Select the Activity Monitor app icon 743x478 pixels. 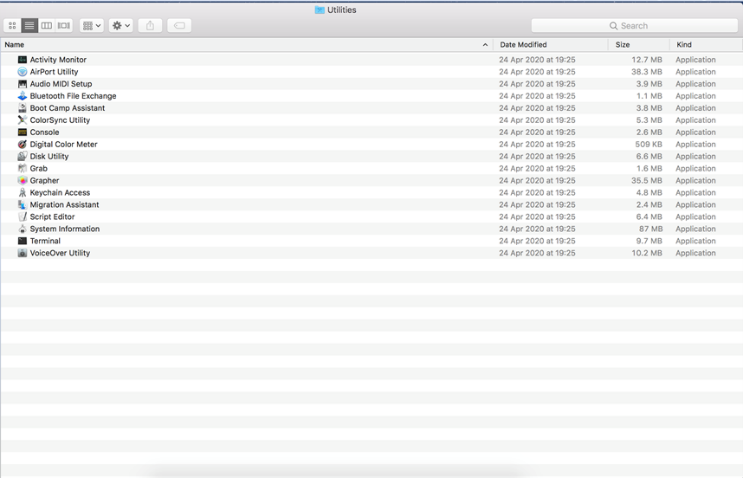coord(22,59)
